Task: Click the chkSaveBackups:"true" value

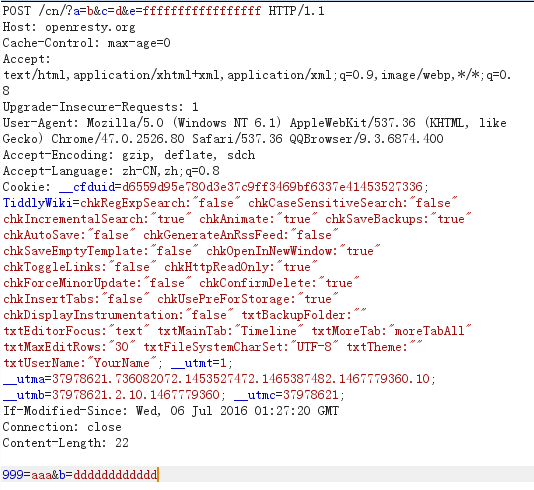Action: 398,219
